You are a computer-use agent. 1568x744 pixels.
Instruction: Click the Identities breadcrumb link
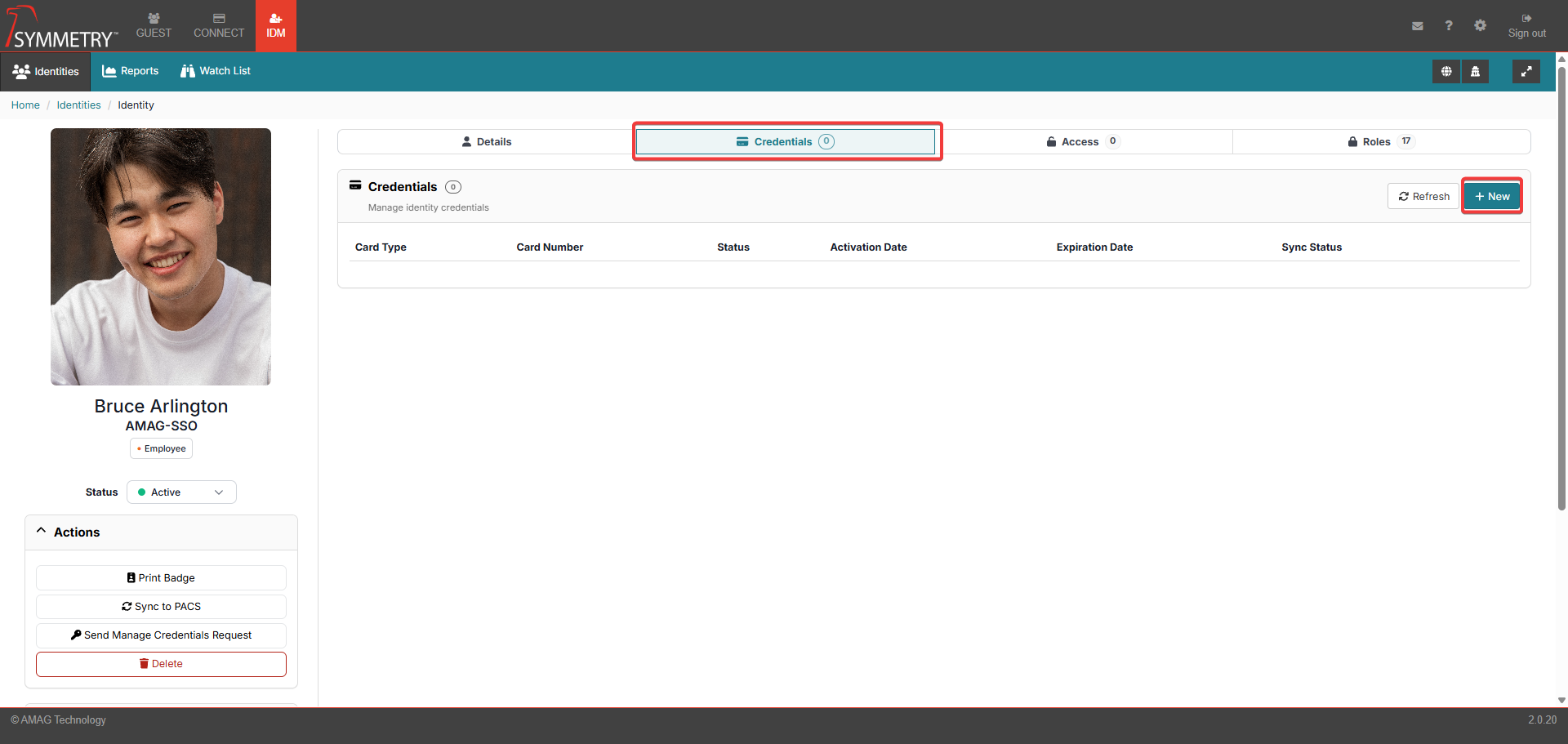78,105
